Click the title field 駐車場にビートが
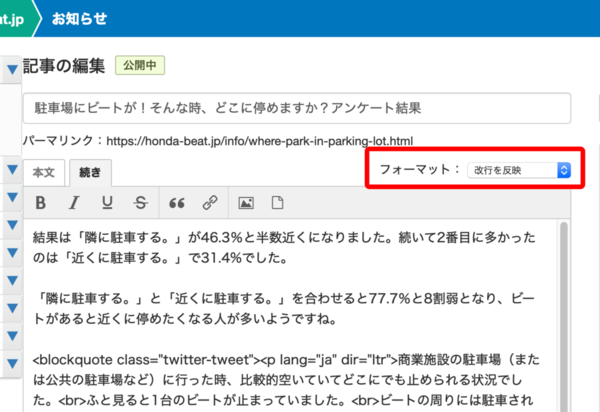This screenshot has height=412, width=600. (x=297, y=108)
